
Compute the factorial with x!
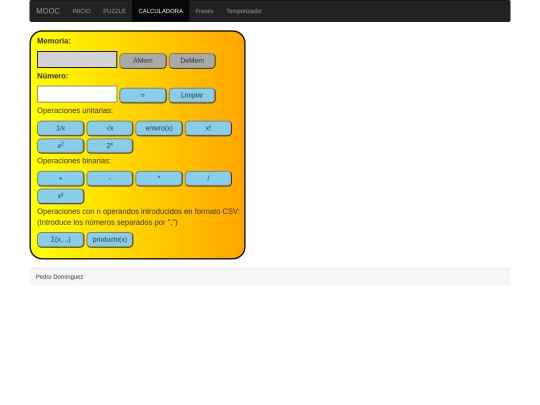click(208, 128)
